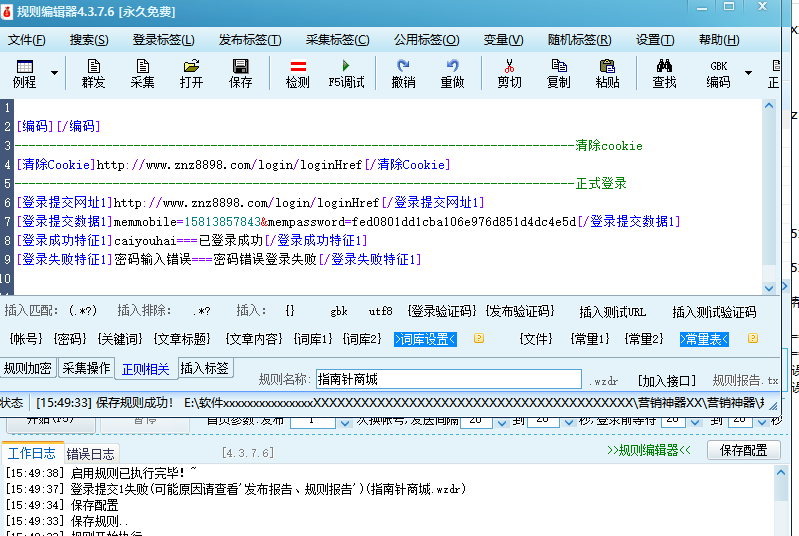799x536 pixels.
Task: Click the 剪切 scissors icon
Action: pos(509,73)
